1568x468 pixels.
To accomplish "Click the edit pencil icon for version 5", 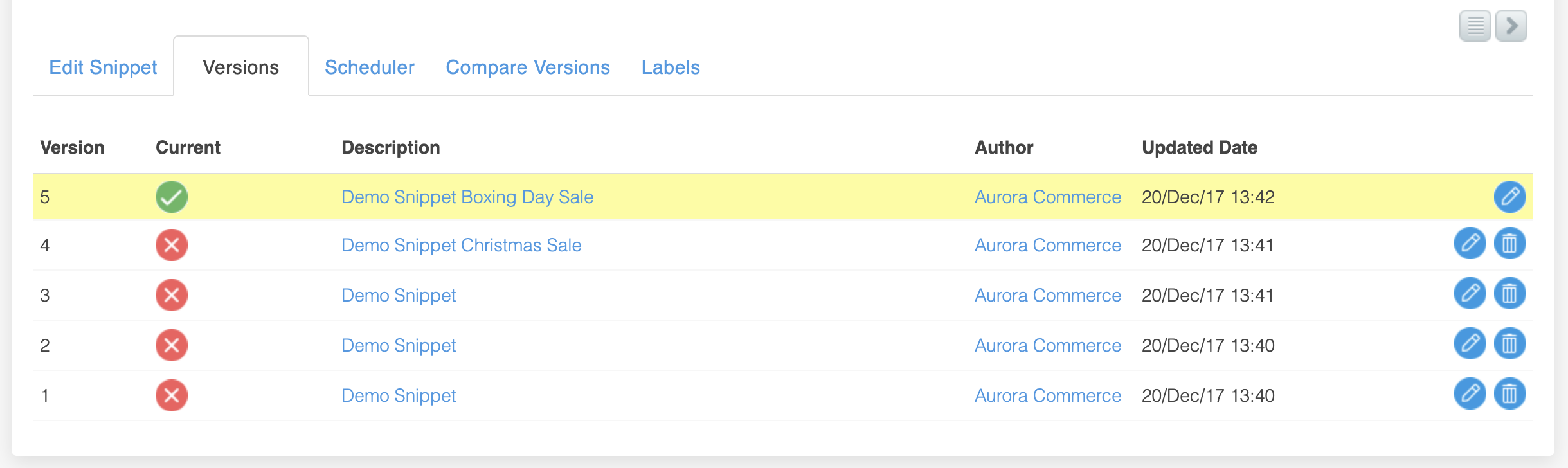I will pyautogui.click(x=1509, y=197).
